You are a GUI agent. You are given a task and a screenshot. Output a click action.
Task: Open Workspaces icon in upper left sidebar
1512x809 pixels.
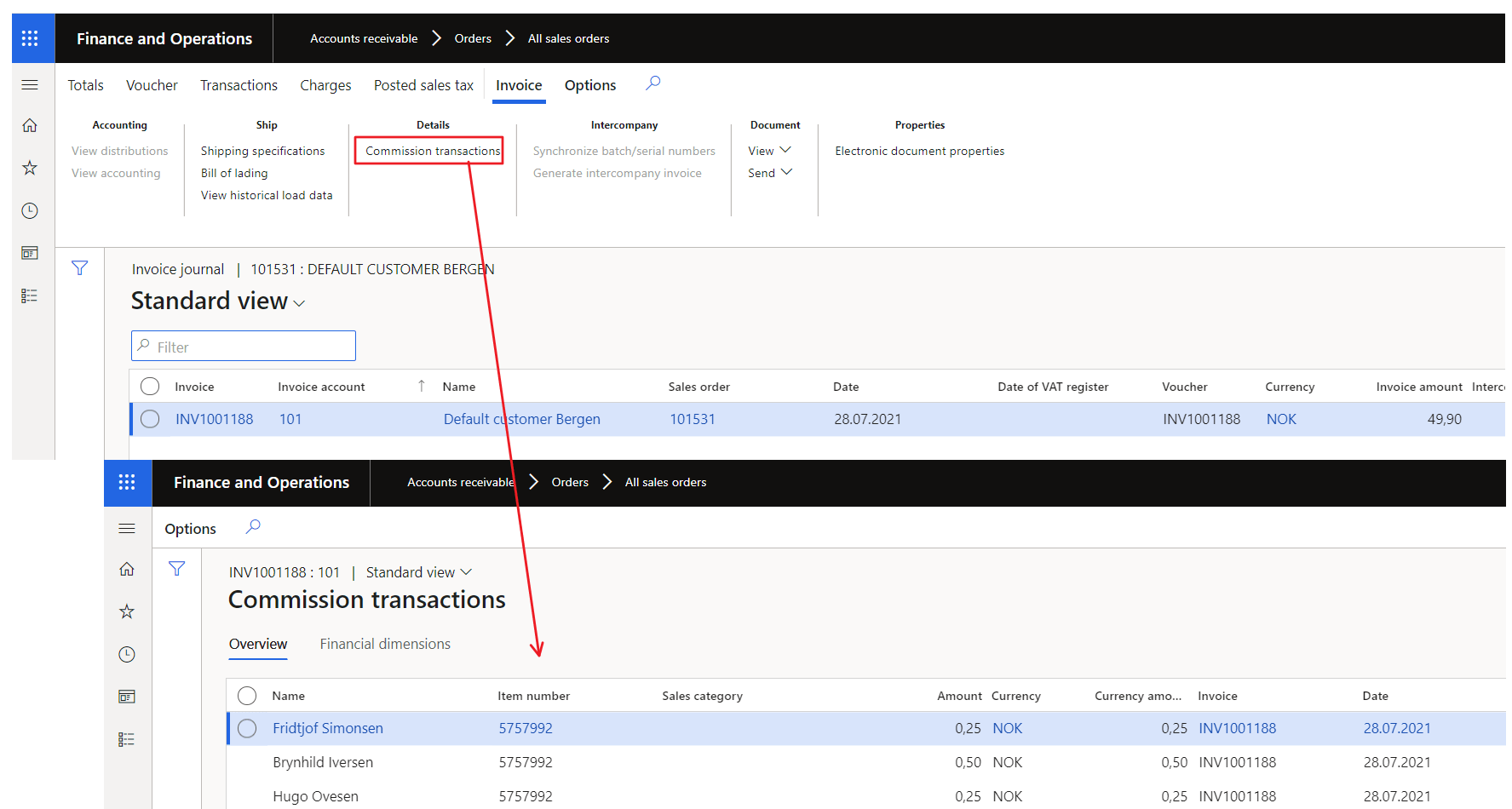[x=30, y=253]
